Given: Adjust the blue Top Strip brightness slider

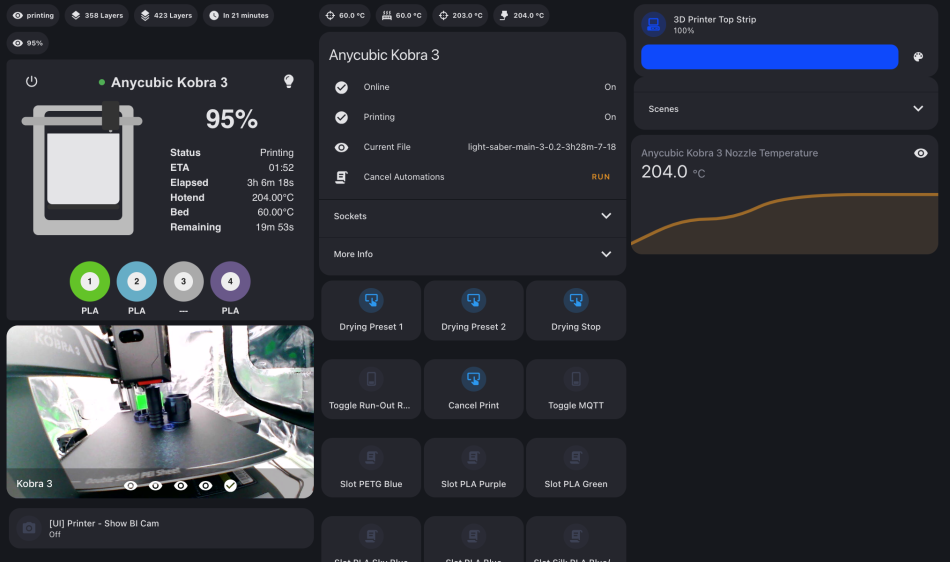Looking at the screenshot, I should click(769, 57).
